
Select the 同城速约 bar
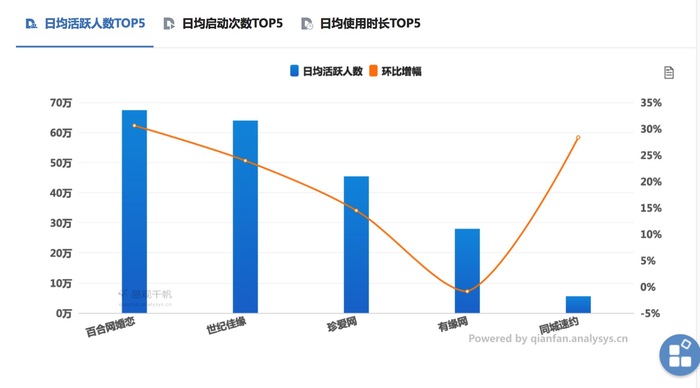[578, 305]
